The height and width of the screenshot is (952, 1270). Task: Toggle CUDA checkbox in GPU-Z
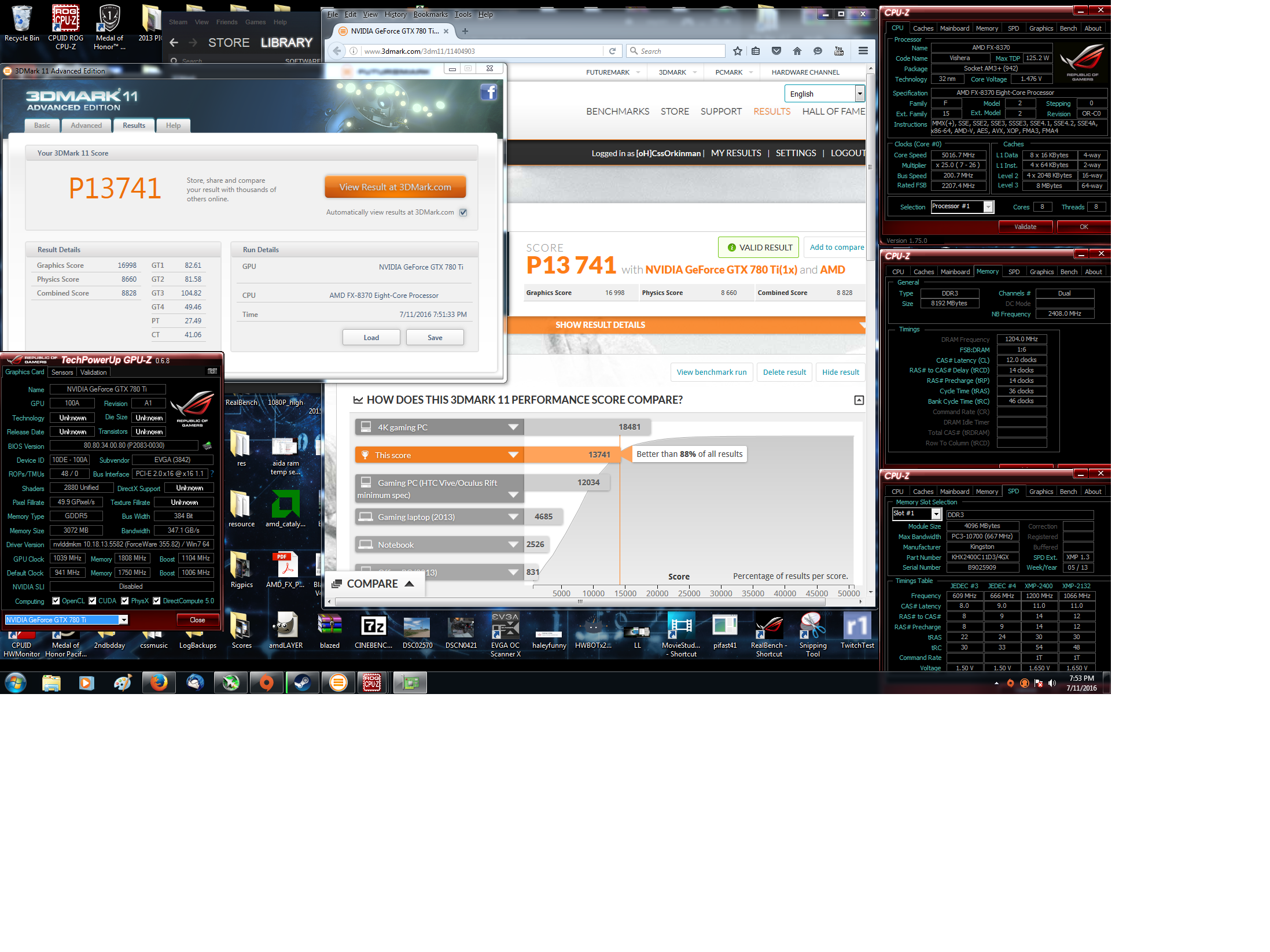93,600
